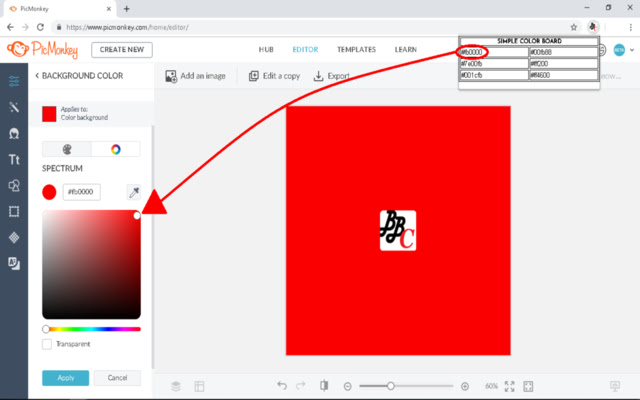
Task: Open the Touch Up magic wand tool
Action: click(x=14, y=107)
